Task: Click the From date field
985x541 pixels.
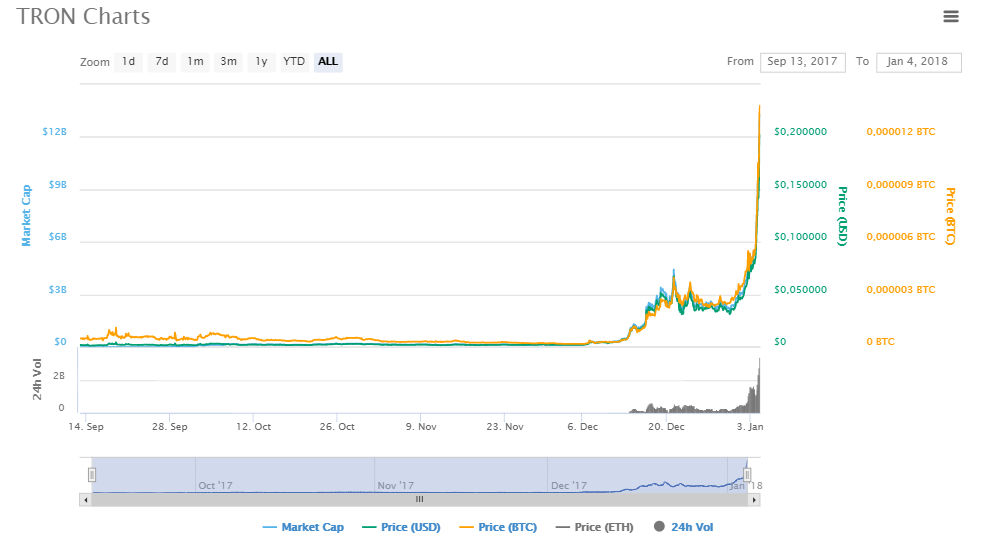Action: tap(802, 62)
